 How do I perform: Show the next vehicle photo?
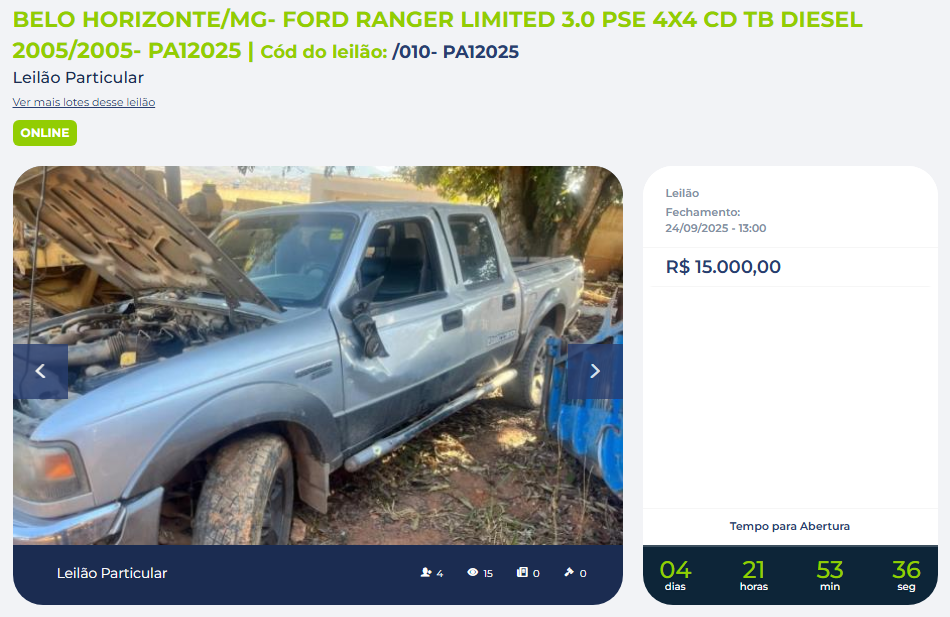[595, 371]
